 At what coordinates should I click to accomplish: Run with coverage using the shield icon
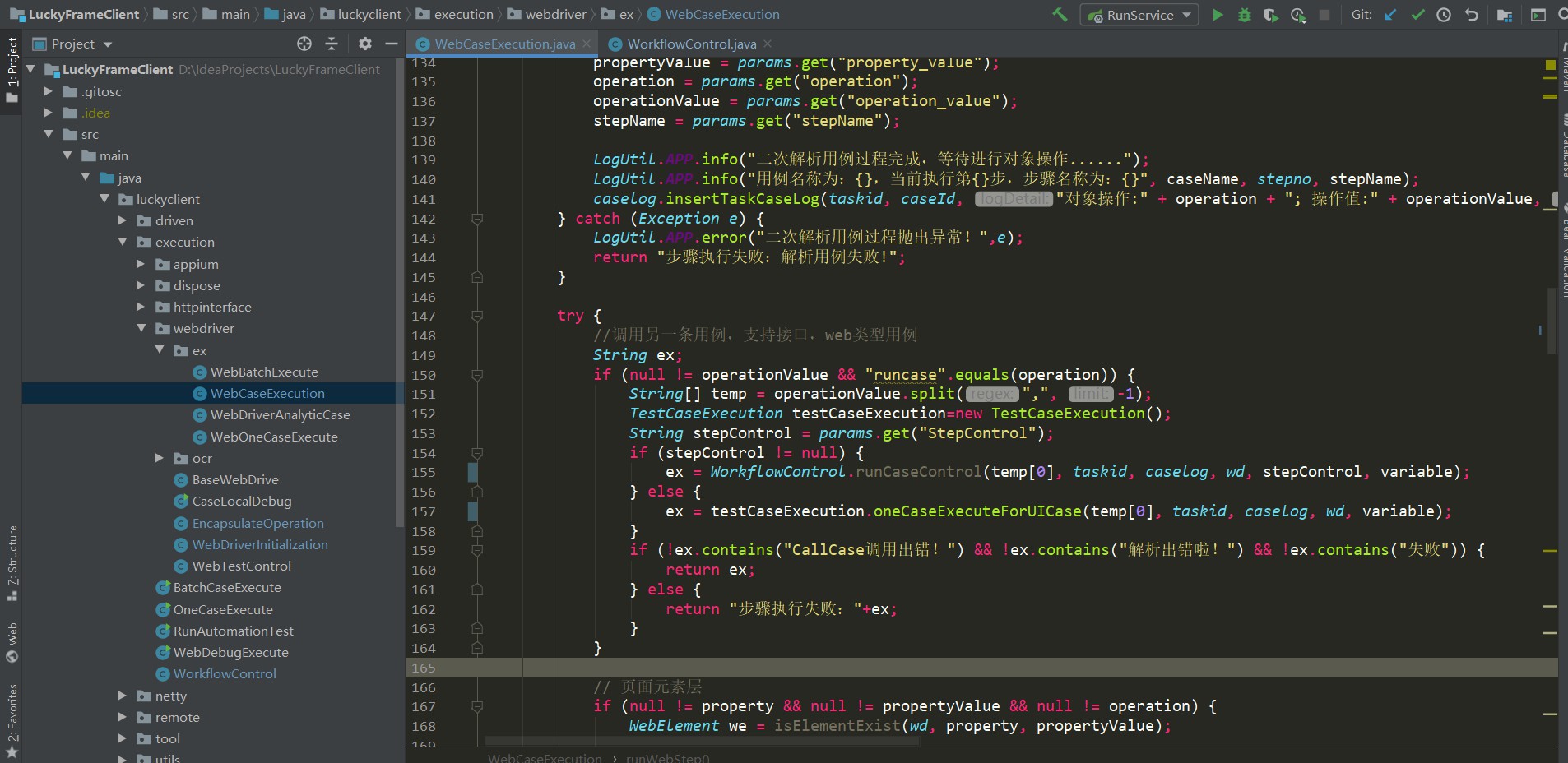tap(1271, 15)
